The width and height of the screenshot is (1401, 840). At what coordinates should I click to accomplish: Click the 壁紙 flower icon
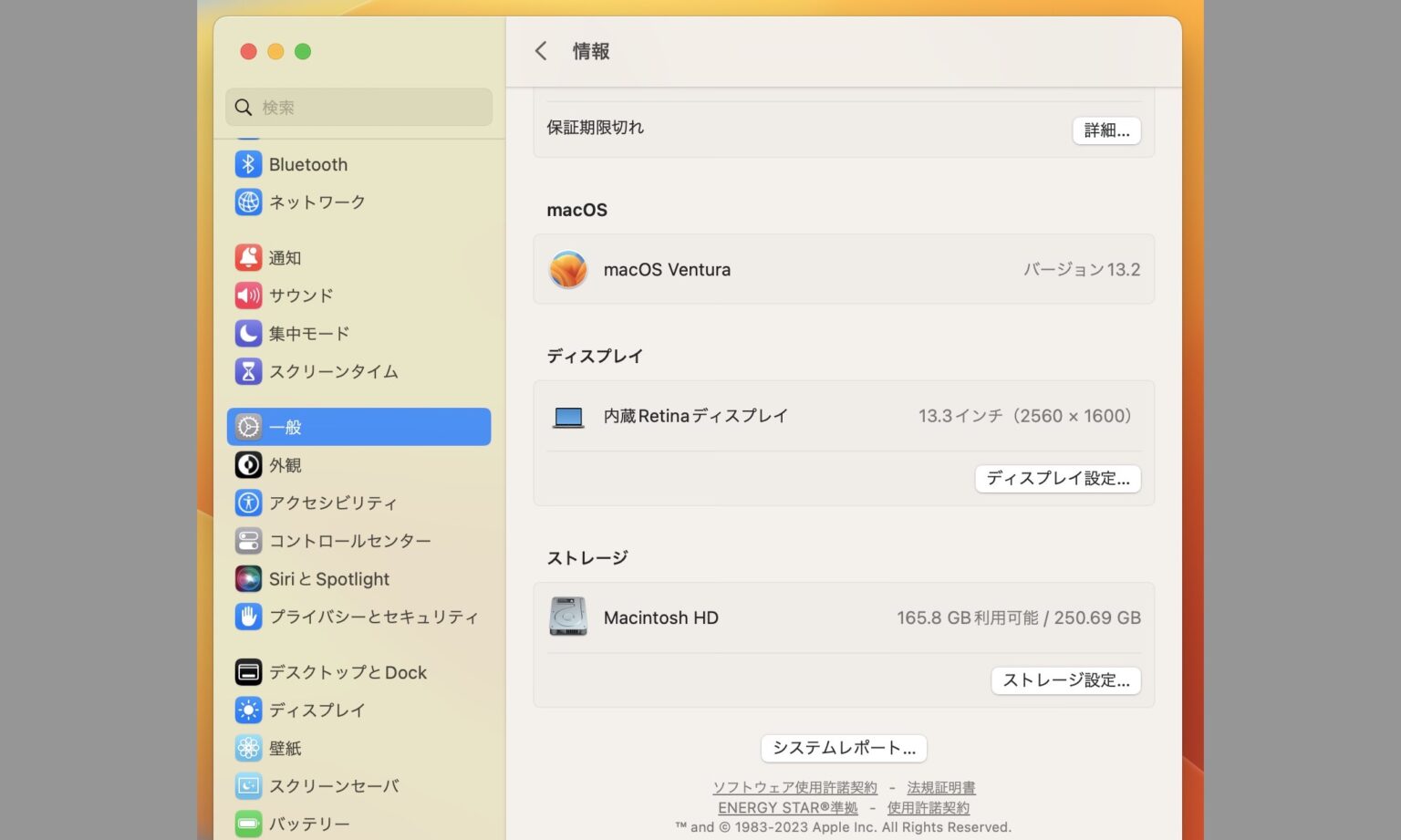[248, 748]
